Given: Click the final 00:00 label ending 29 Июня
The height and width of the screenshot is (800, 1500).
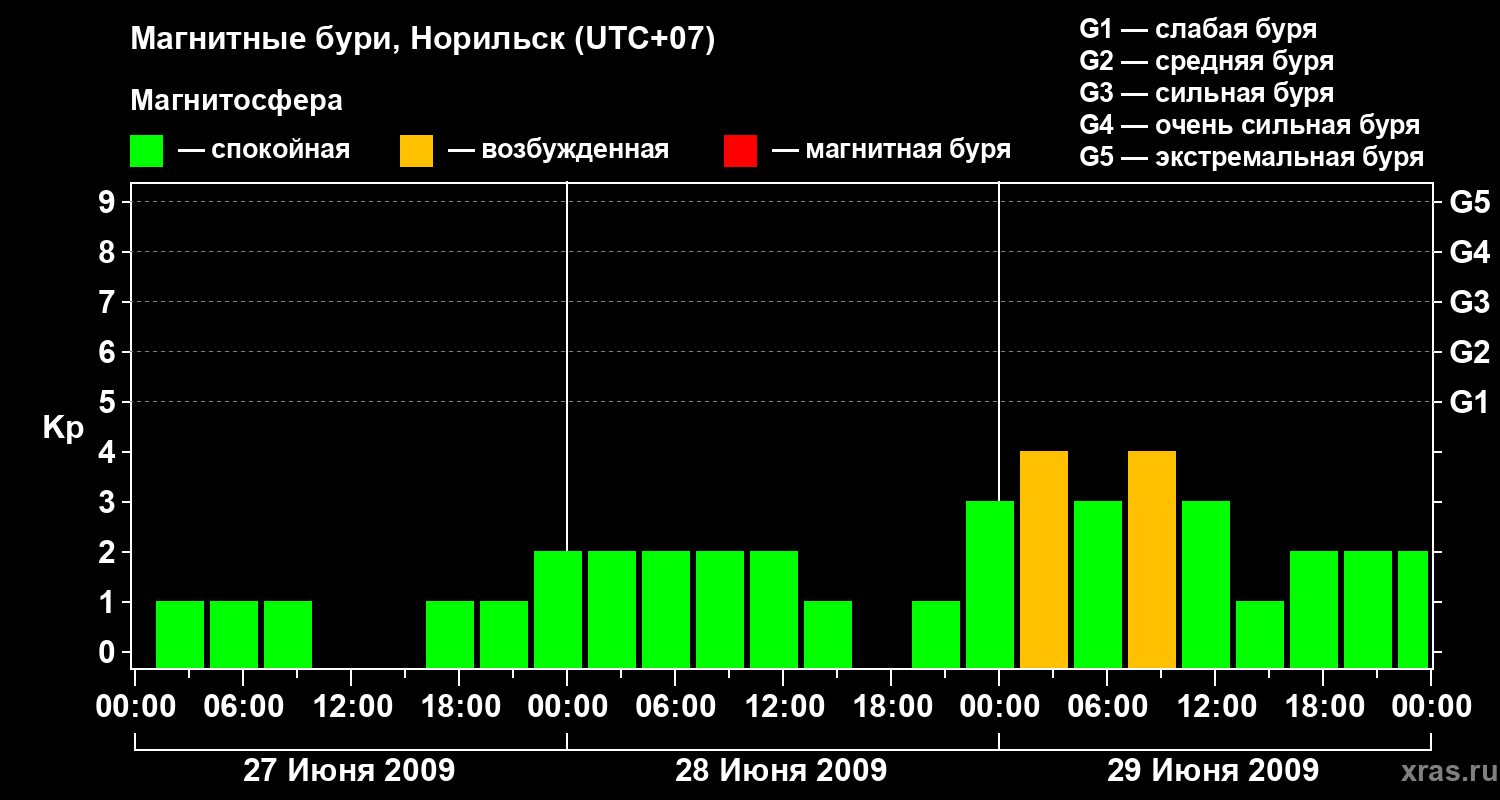Looking at the screenshot, I should click(1431, 707).
